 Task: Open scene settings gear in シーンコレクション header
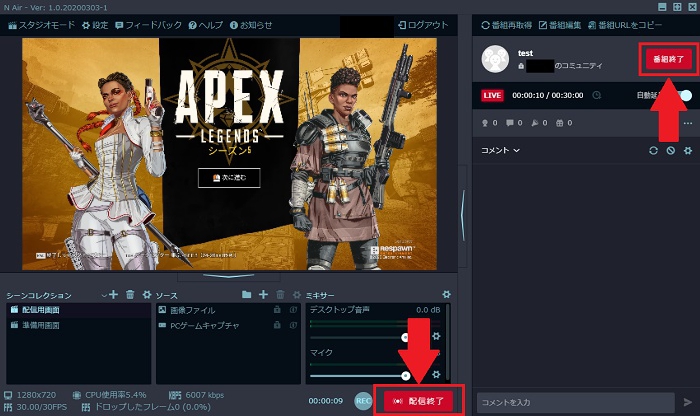point(146,295)
